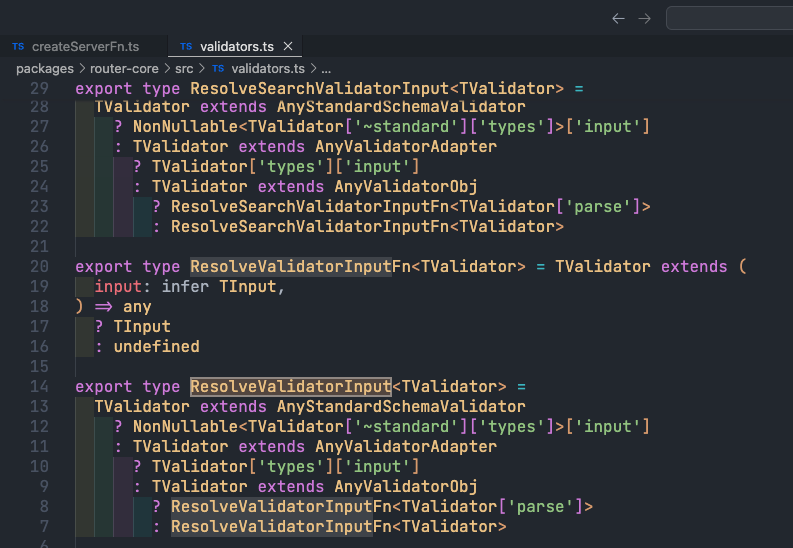The height and width of the screenshot is (548, 793).
Task: Go forward with the right arrow
Action: click(x=644, y=19)
